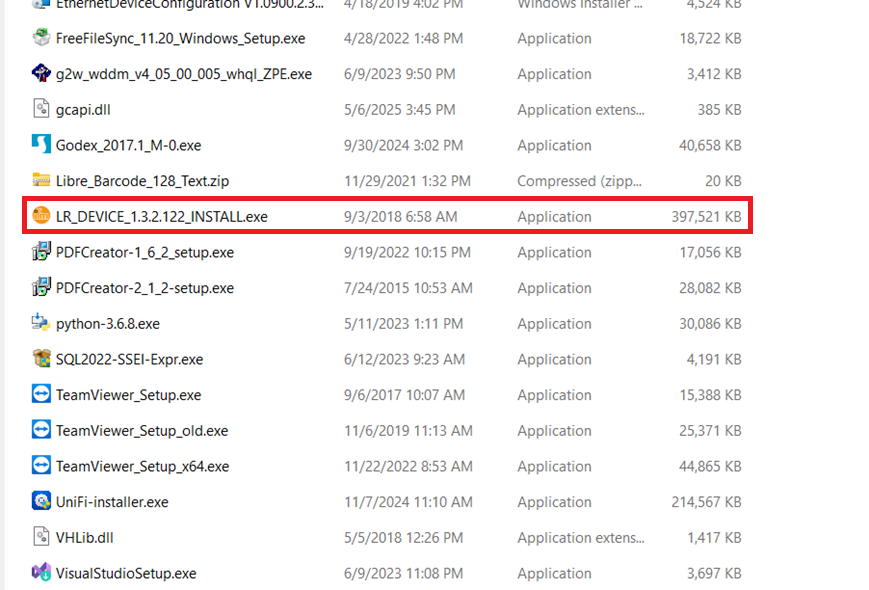Click date 11/22/2022 8:53 AM
This screenshot has height=590, width=869.
point(408,466)
